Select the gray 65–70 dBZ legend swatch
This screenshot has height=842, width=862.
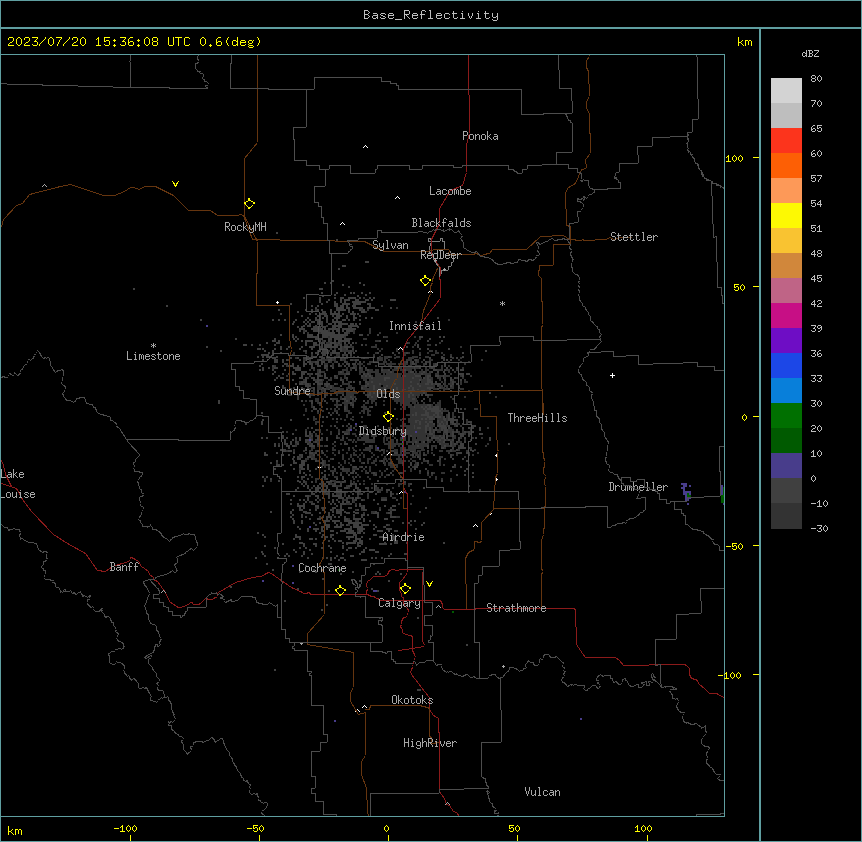coord(786,115)
